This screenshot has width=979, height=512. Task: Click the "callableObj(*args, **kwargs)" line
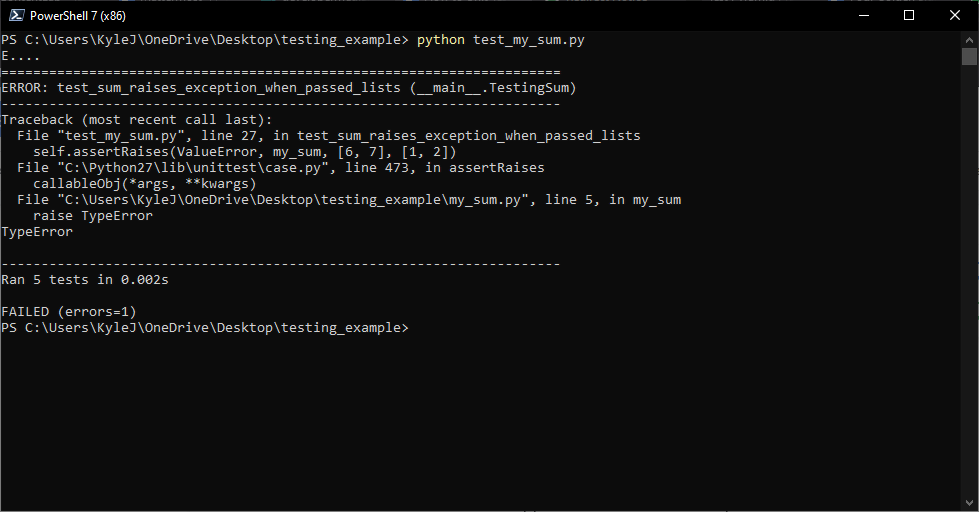145,184
